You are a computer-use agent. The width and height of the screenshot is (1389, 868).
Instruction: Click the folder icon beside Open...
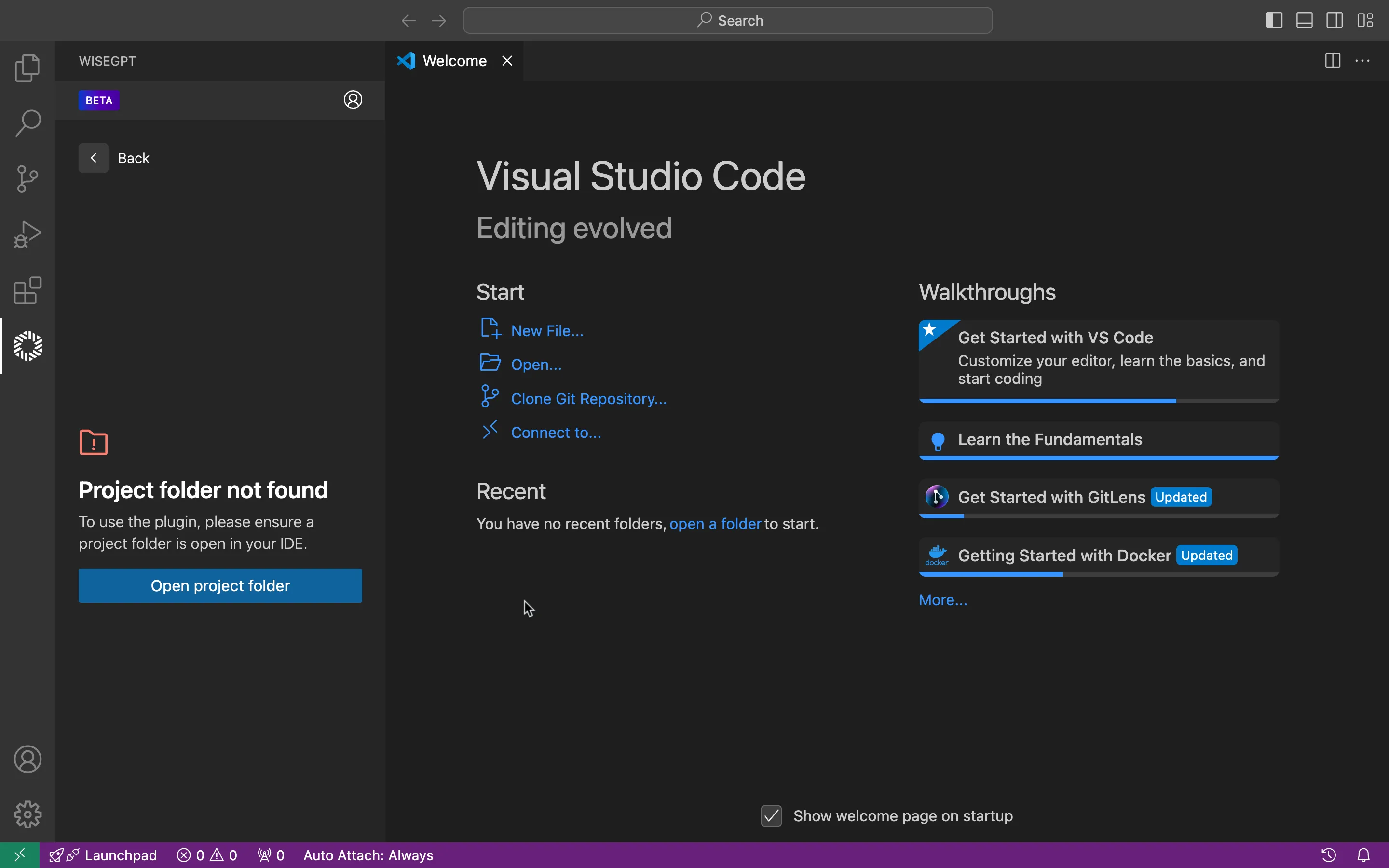[x=490, y=363]
